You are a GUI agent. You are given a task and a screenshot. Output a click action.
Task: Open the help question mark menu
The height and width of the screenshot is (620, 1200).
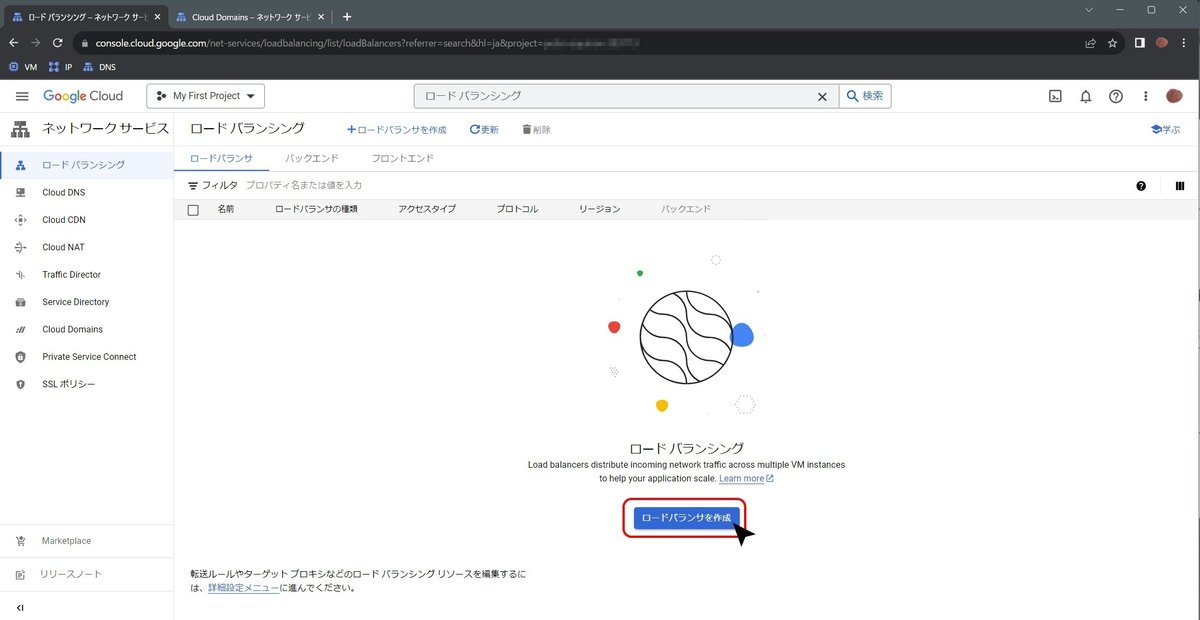tap(1116, 96)
